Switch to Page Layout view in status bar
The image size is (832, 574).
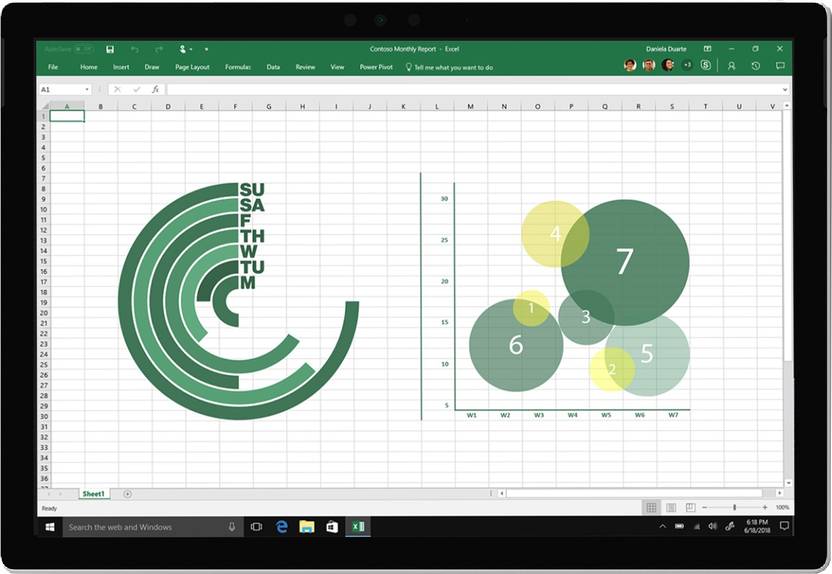(671, 508)
